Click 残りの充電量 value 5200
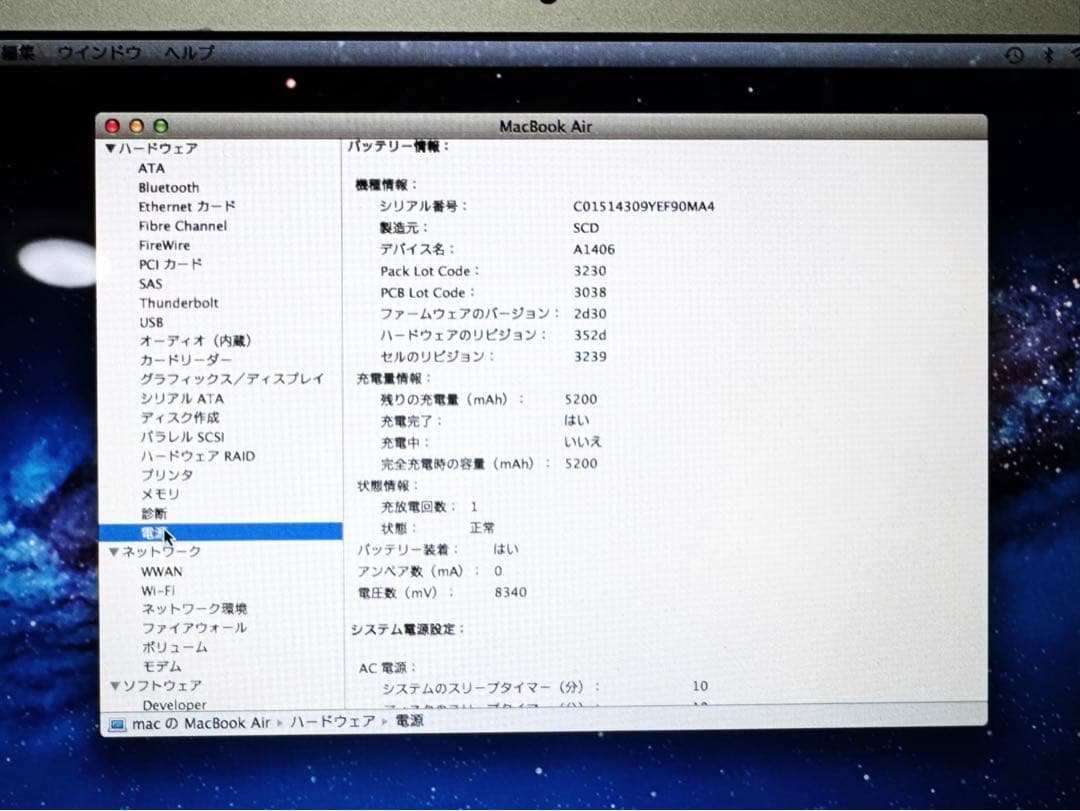This screenshot has height=811, width=1080. (581, 399)
